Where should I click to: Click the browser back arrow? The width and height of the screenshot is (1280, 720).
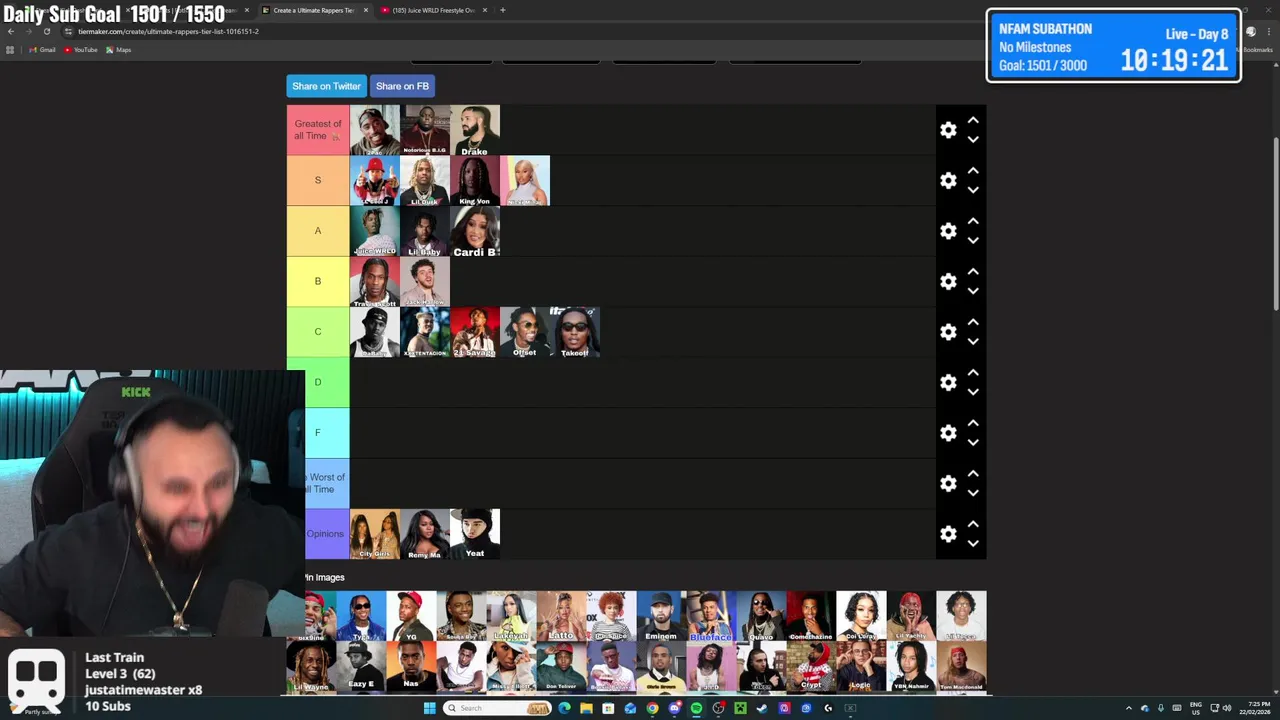pyautogui.click(x=10, y=31)
